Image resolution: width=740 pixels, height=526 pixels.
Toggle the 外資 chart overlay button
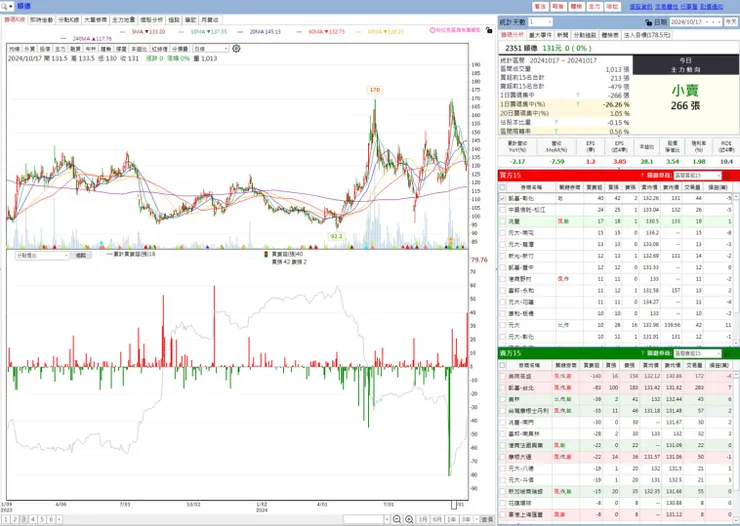click(x=29, y=49)
